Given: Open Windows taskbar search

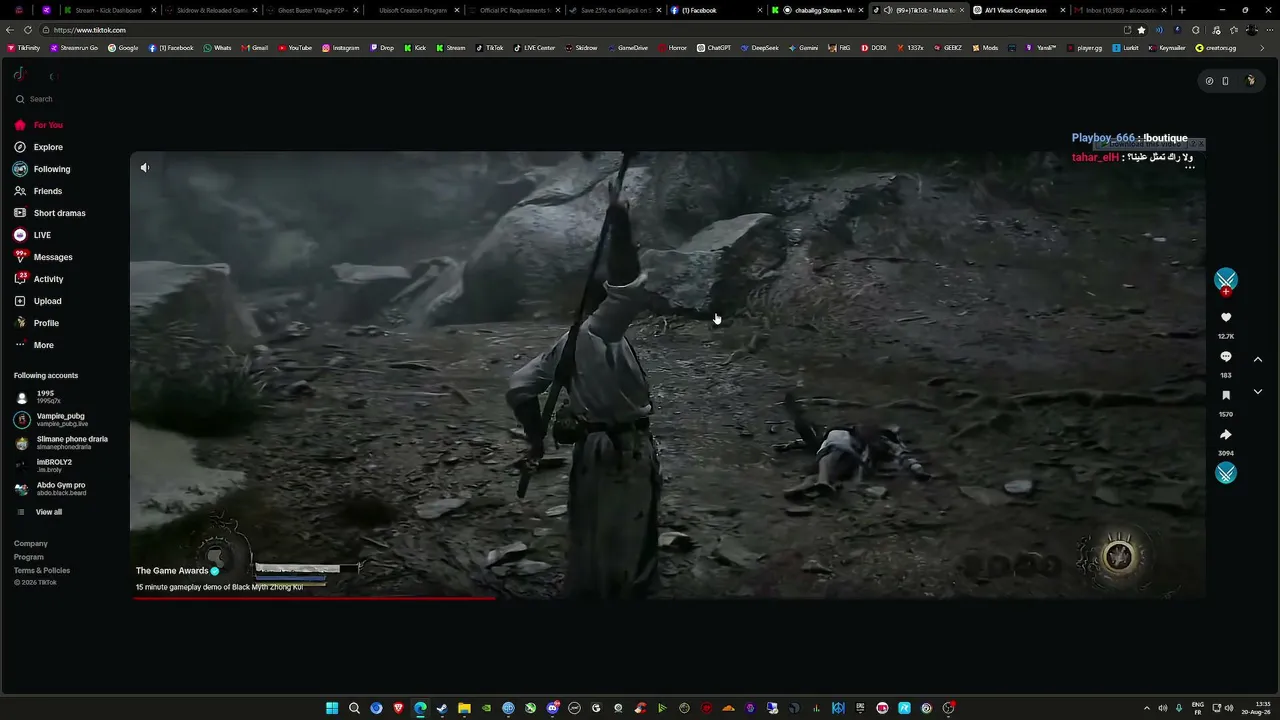Looking at the screenshot, I should click(x=354, y=708).
